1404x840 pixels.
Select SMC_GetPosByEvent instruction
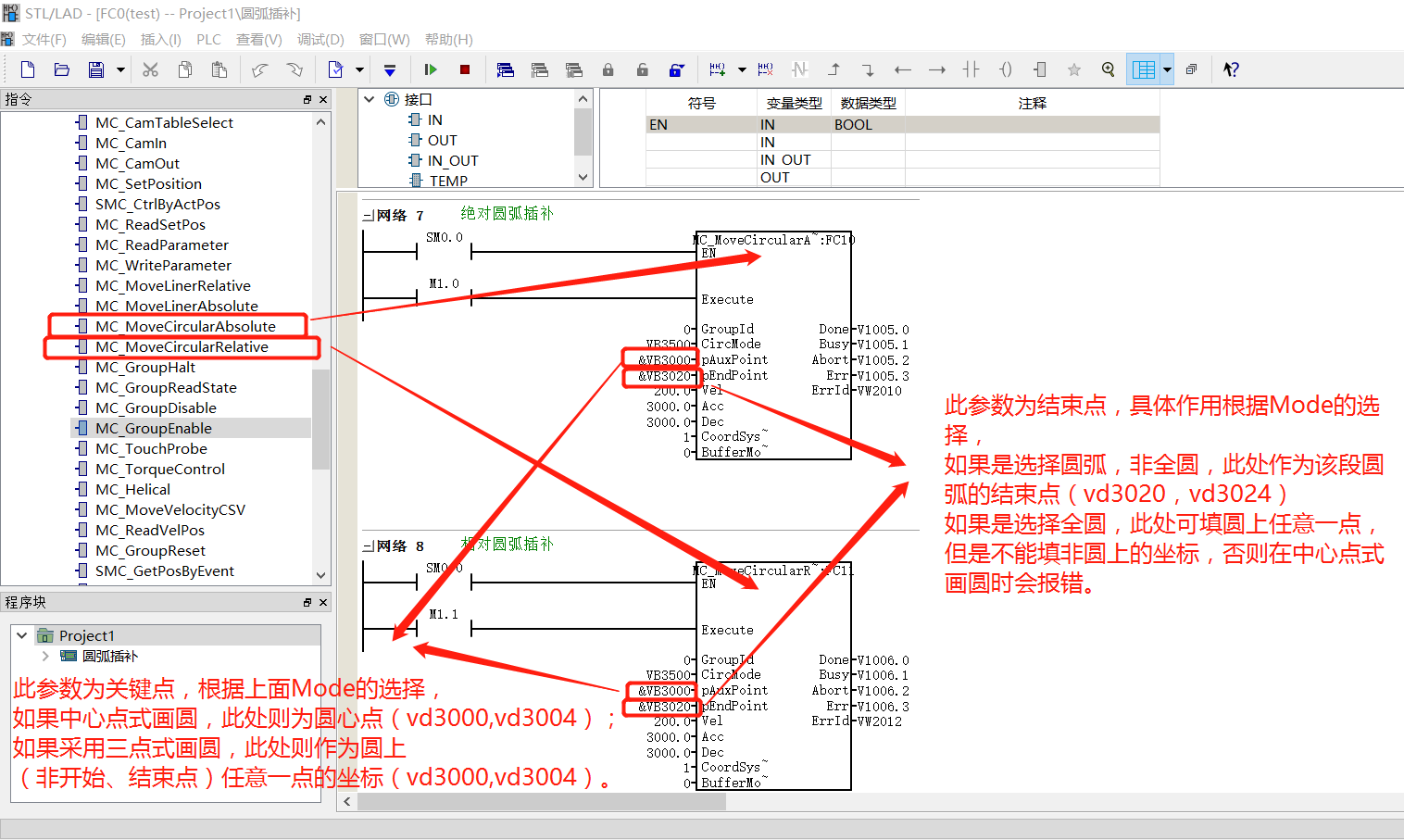coord(165,570)
